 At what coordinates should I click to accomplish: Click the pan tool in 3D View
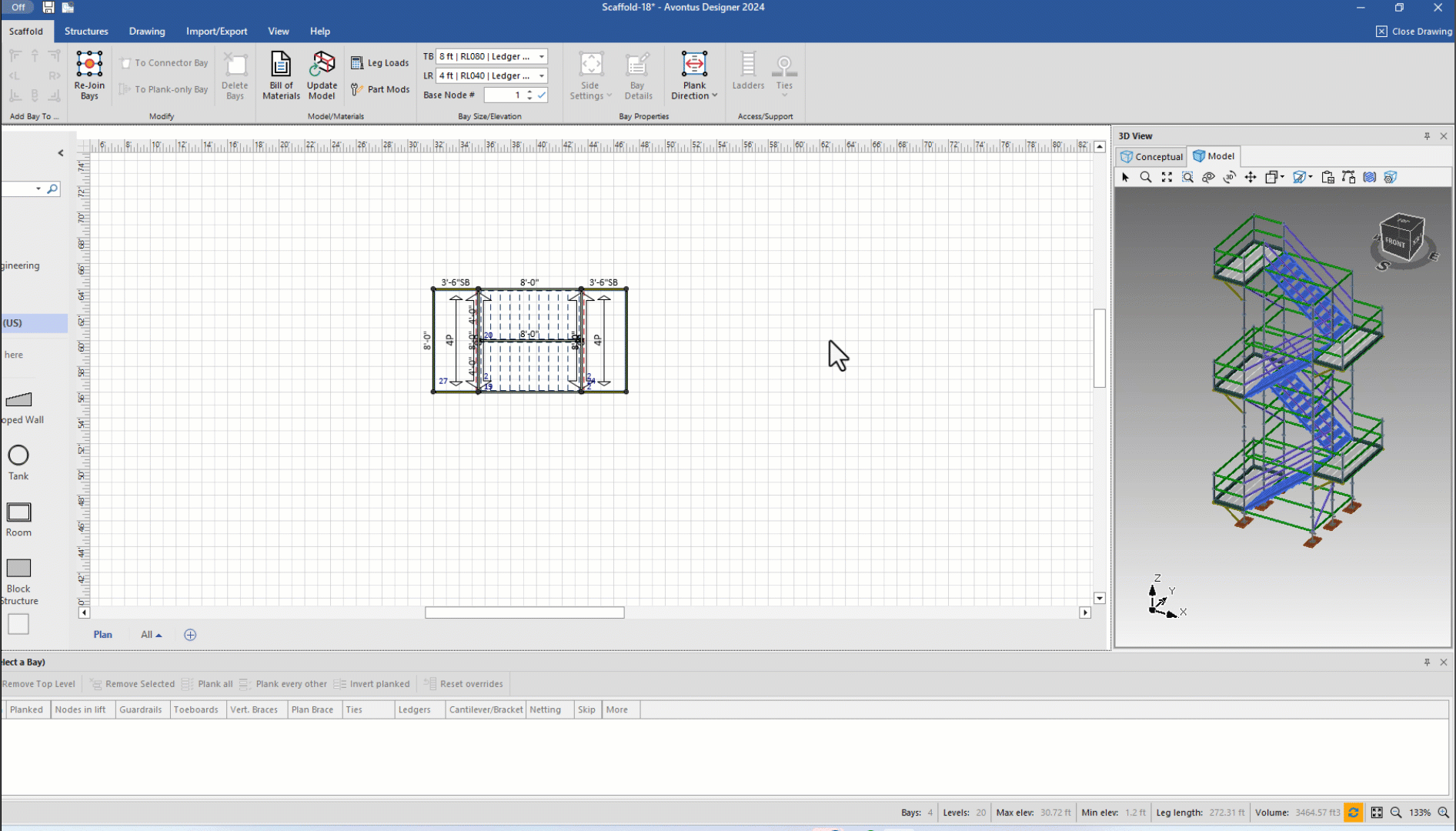click(x=1251, y=177)
